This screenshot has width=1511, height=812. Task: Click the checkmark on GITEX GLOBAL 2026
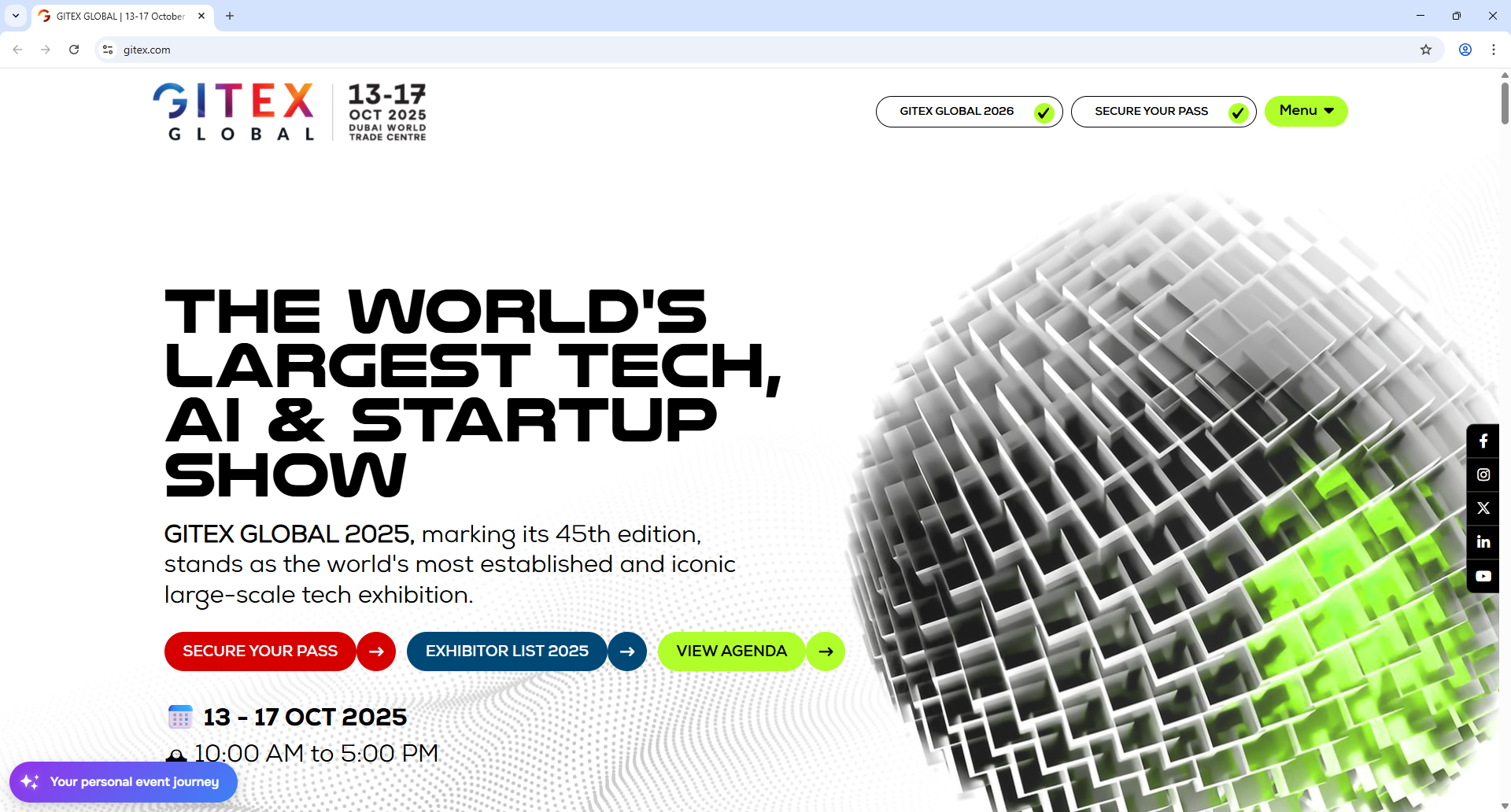click(x=1044, y=112)
